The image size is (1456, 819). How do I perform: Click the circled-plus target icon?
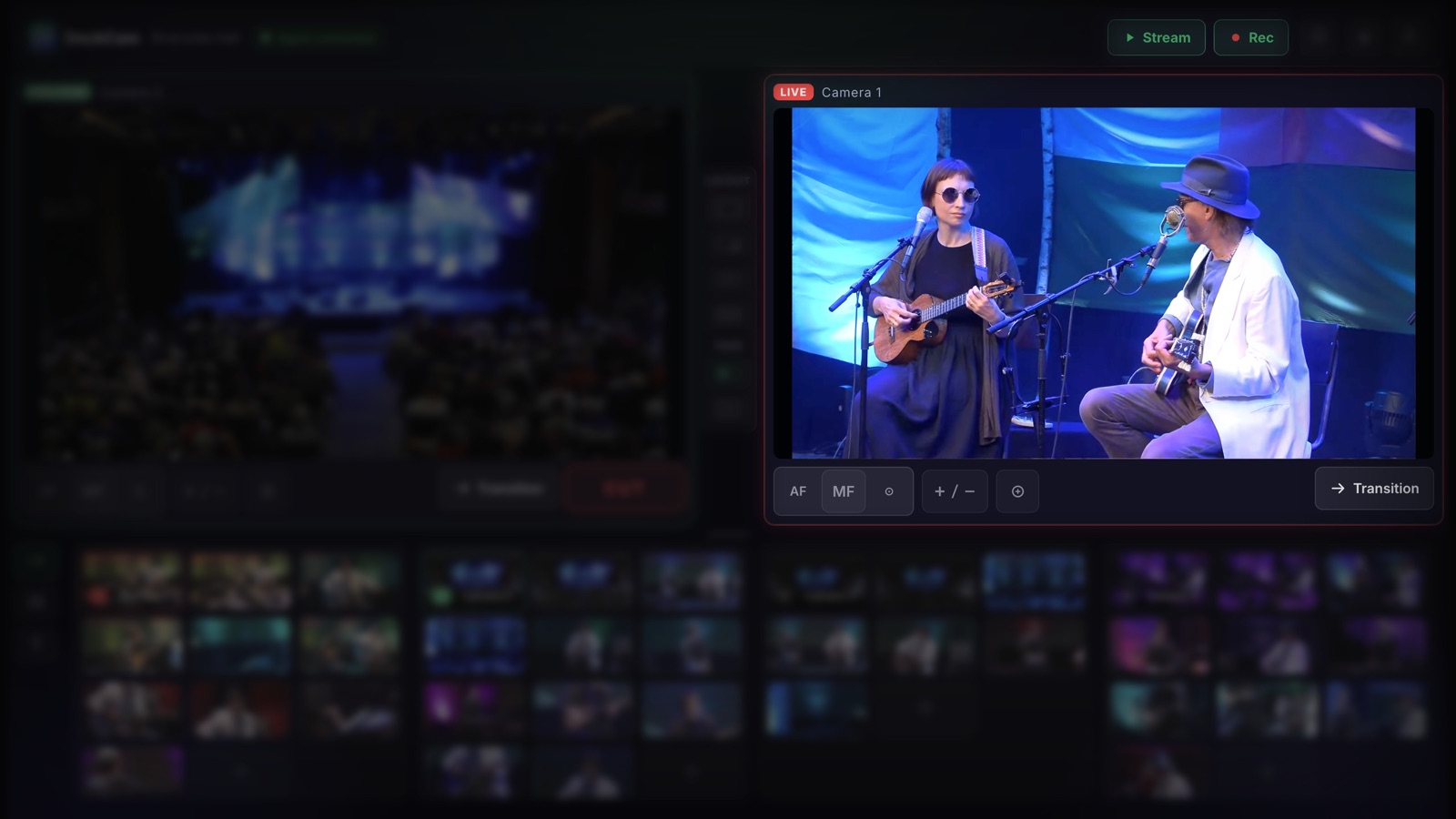(1017, 491)
